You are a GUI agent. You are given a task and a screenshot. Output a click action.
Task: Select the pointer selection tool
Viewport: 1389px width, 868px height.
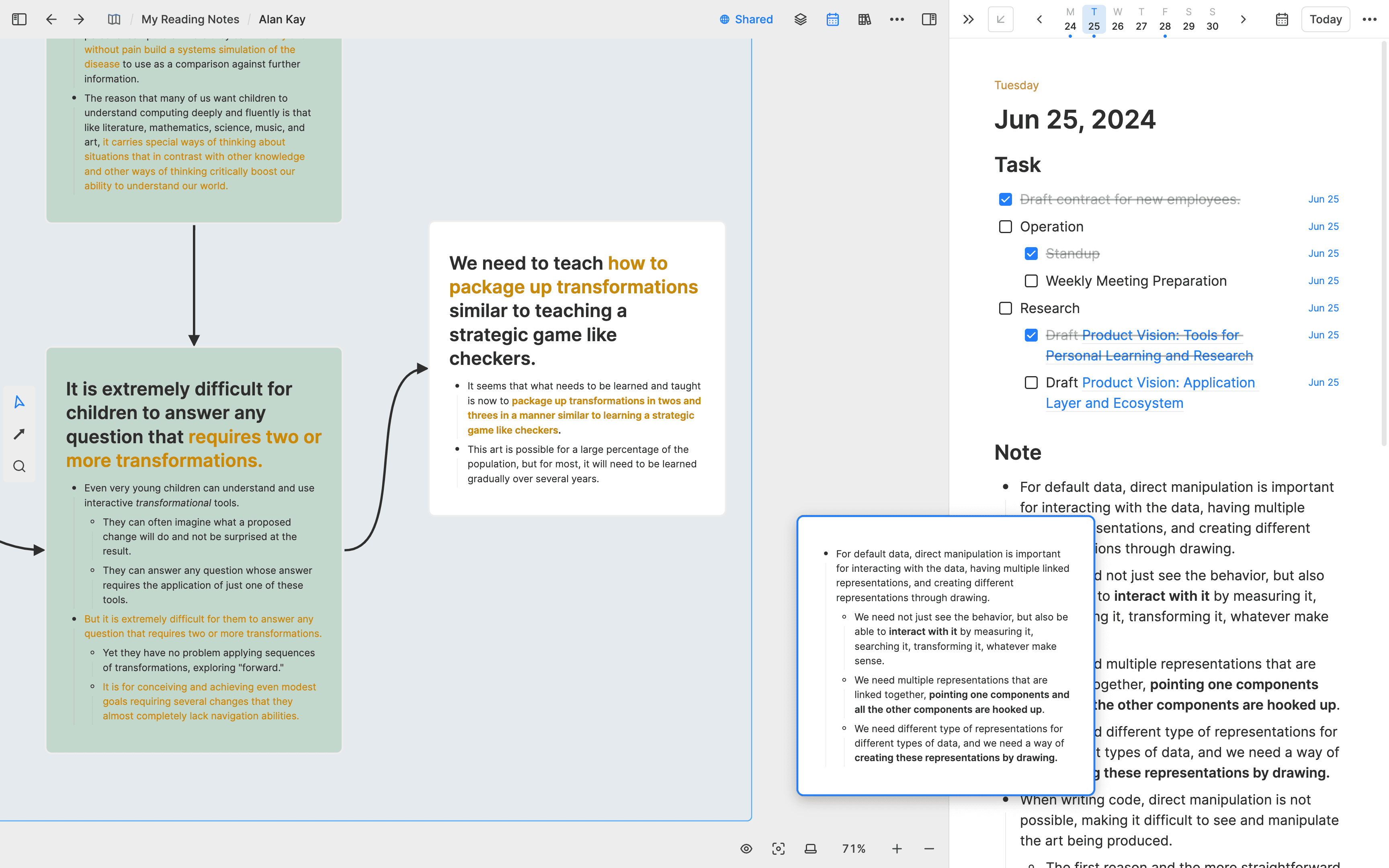pyautogui.click(x=19, y=402)
